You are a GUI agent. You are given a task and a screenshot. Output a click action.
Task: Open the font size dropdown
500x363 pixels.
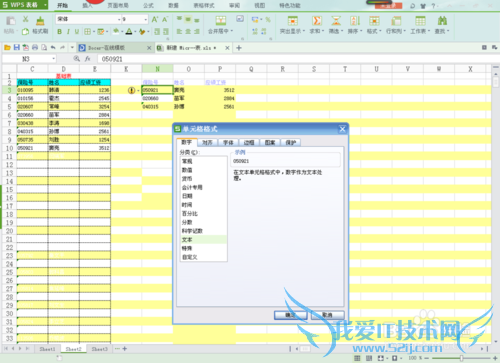[x=146, y=20]
